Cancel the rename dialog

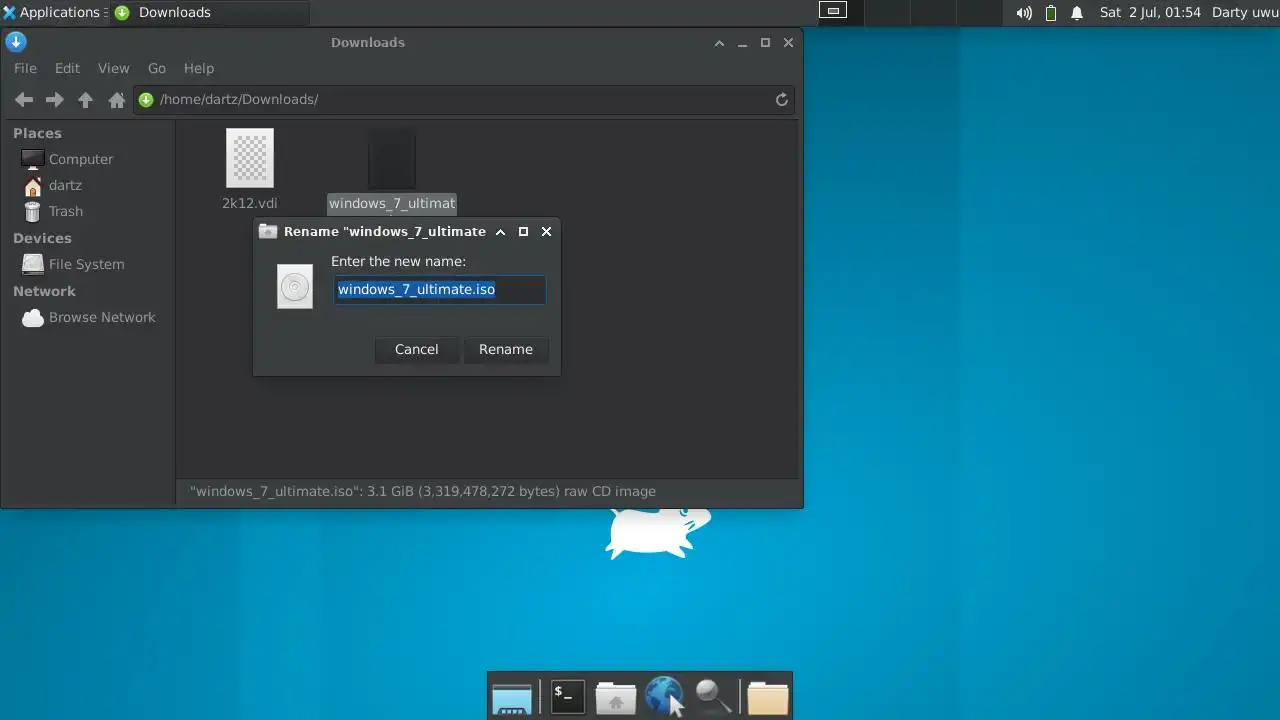(416, 349)
